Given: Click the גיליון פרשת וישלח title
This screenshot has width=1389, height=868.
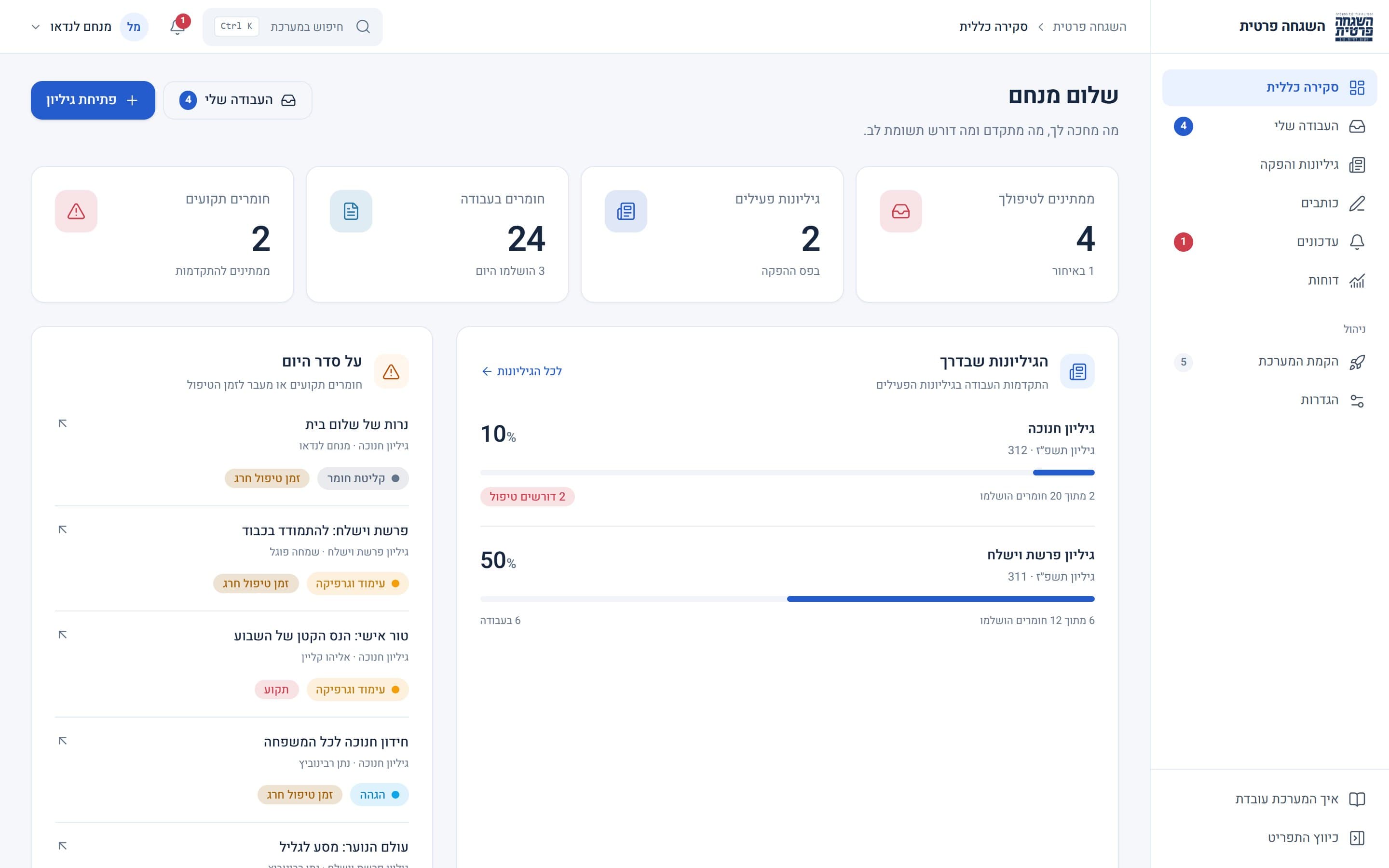Looking at the screenshot, I should pos(1041,555).
